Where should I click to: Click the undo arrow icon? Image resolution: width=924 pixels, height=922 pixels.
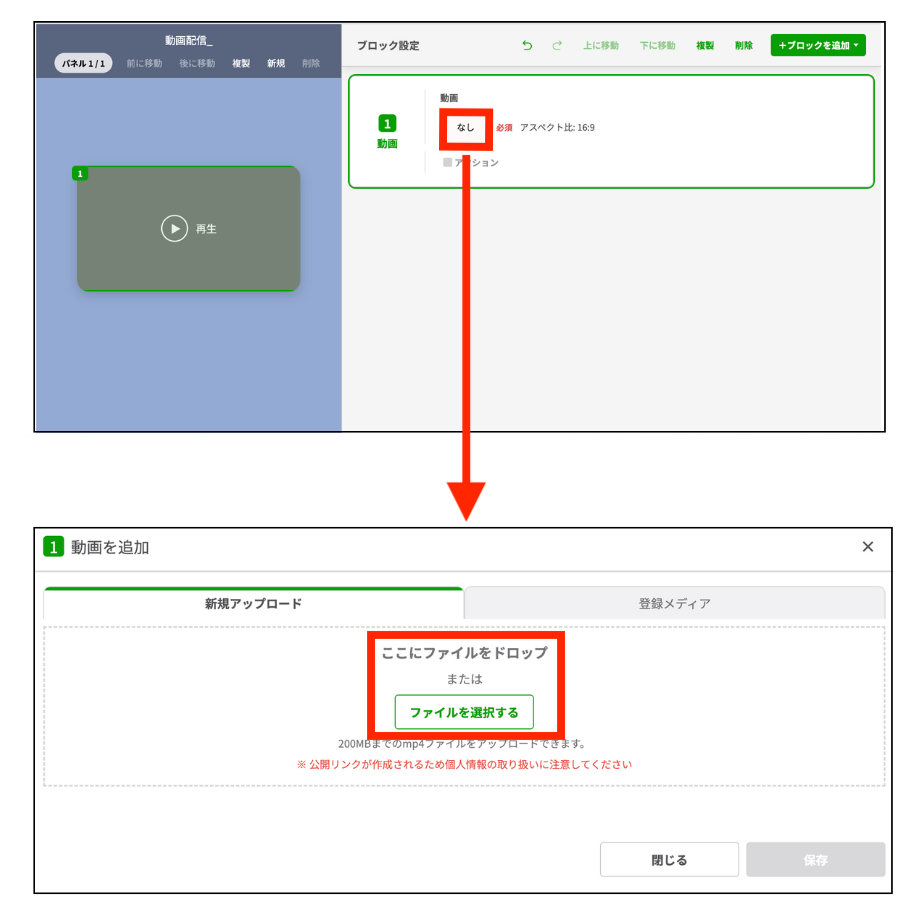tap(527, 45)
